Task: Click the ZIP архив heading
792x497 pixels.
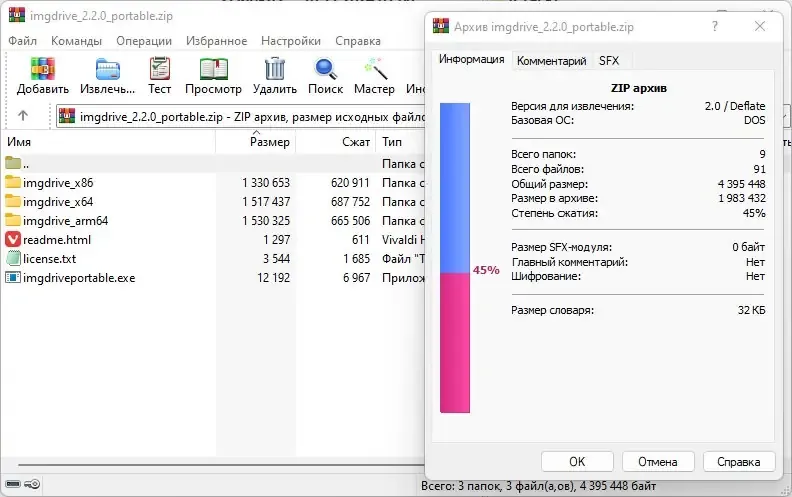Action: [638, 88]
